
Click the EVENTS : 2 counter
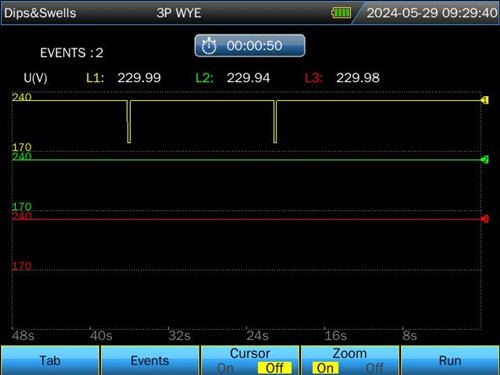point(72,53)
